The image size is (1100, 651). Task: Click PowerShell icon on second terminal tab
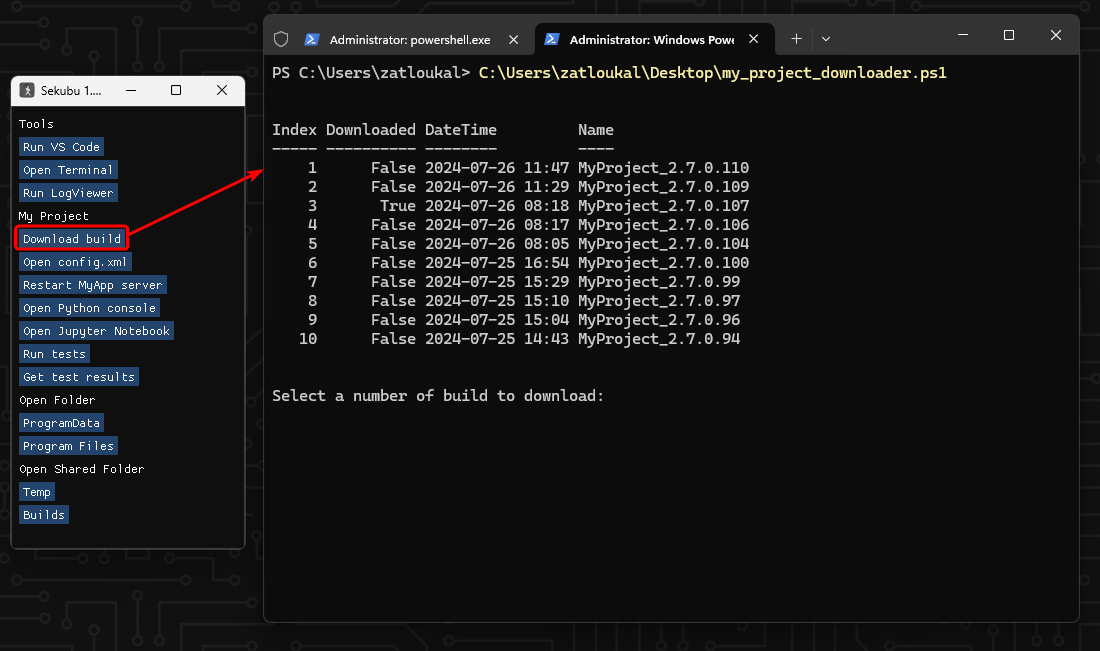[x=552, y=39]
